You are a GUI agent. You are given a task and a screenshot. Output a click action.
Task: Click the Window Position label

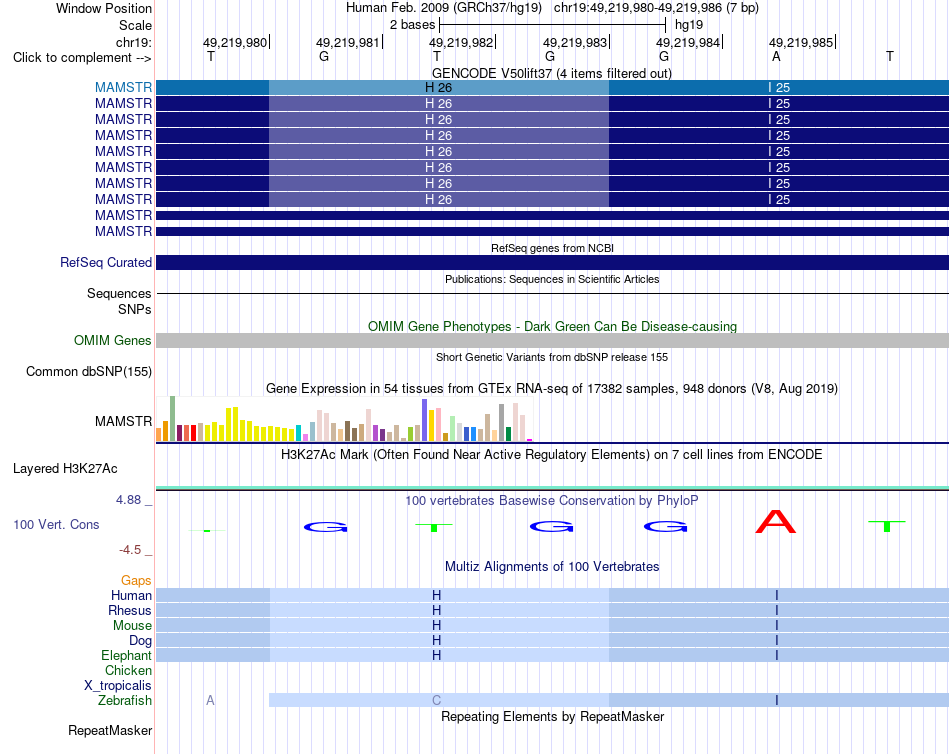point(104,8)
